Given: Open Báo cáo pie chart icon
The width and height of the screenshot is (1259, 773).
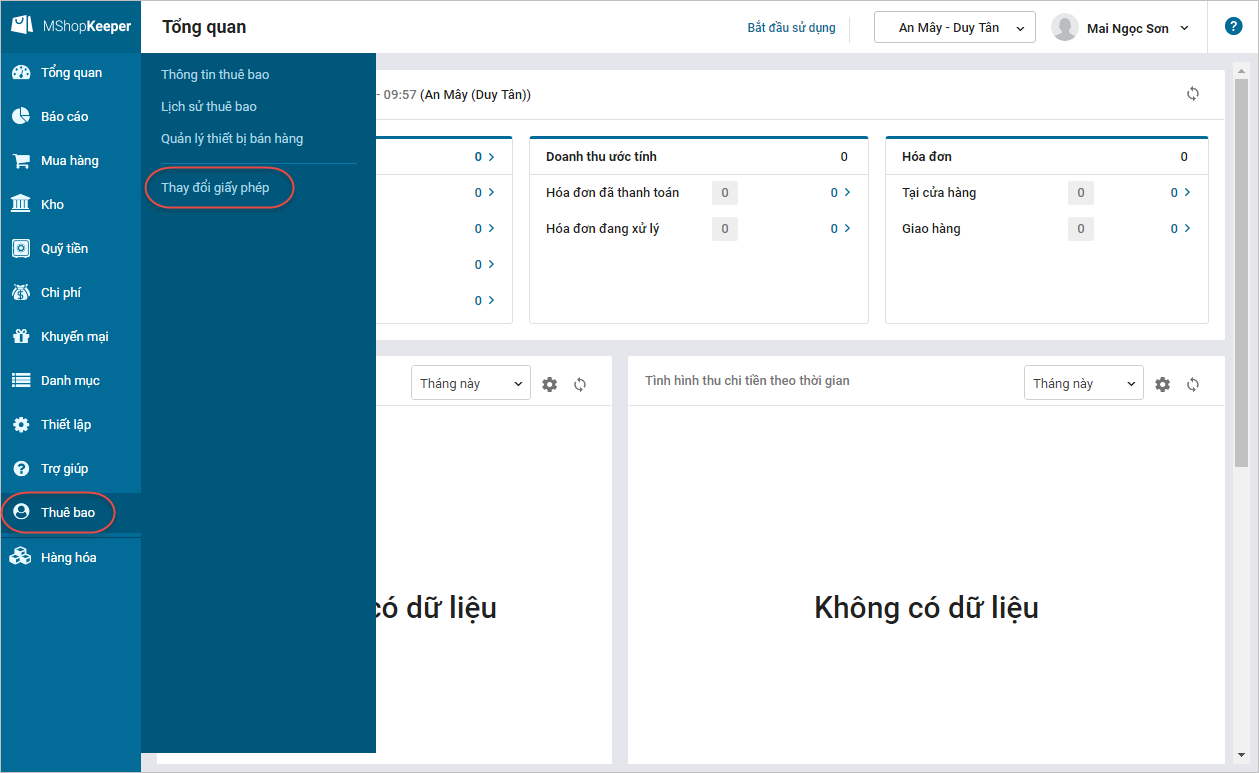Looking at the screenshot, I should 21,117.
